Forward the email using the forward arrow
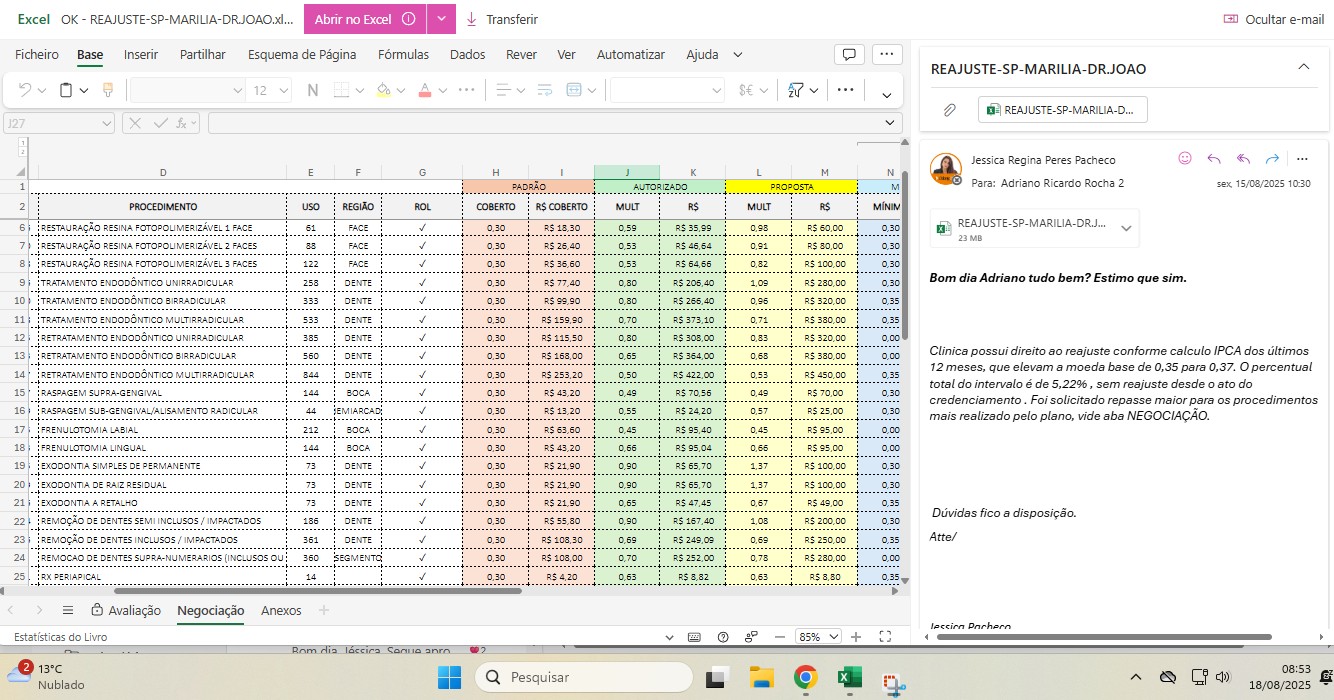This screenshot has width=1334, height=700. click(x=1272, y=159)
